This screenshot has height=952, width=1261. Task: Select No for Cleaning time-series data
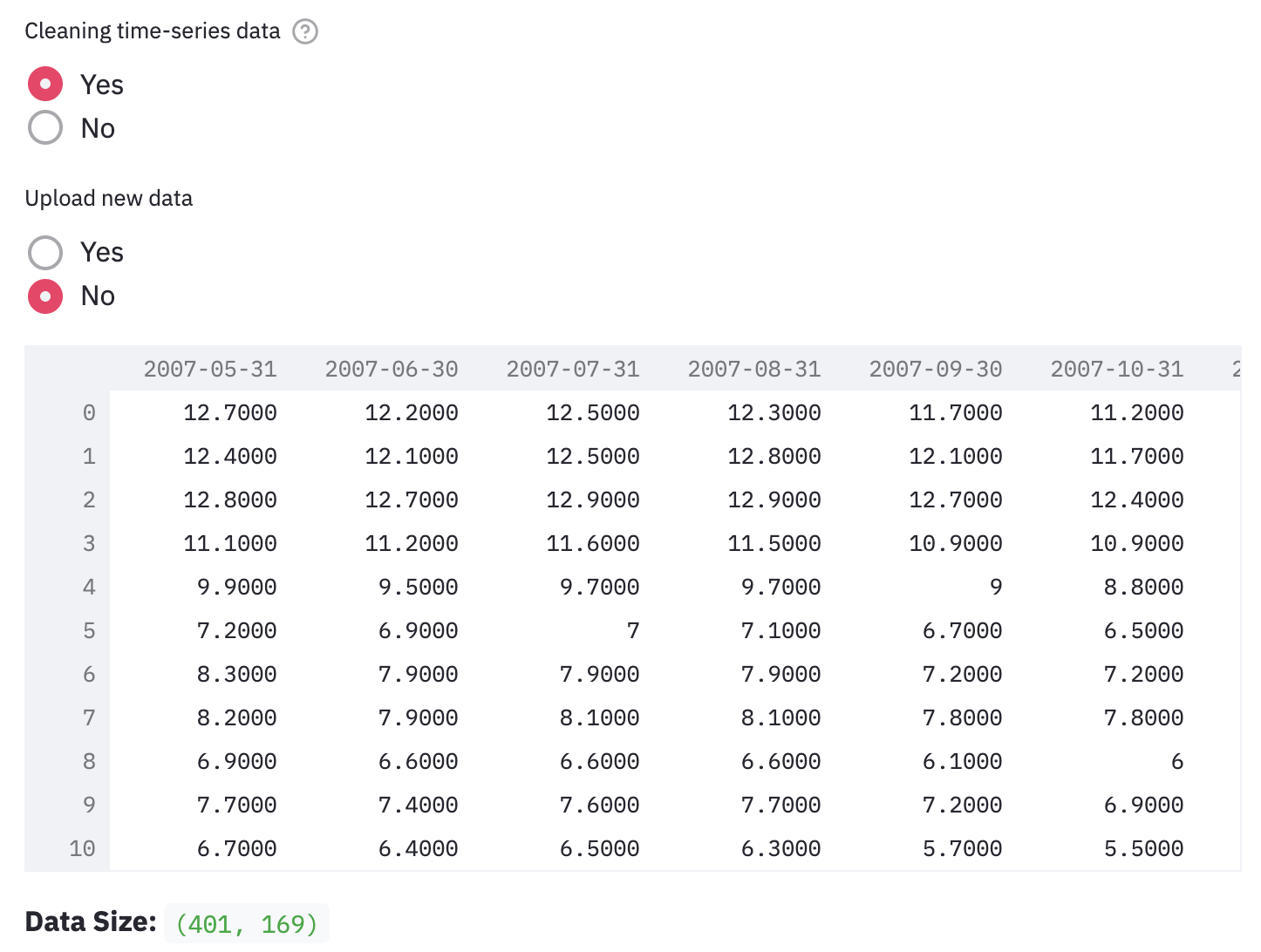(x=45, y=128)
